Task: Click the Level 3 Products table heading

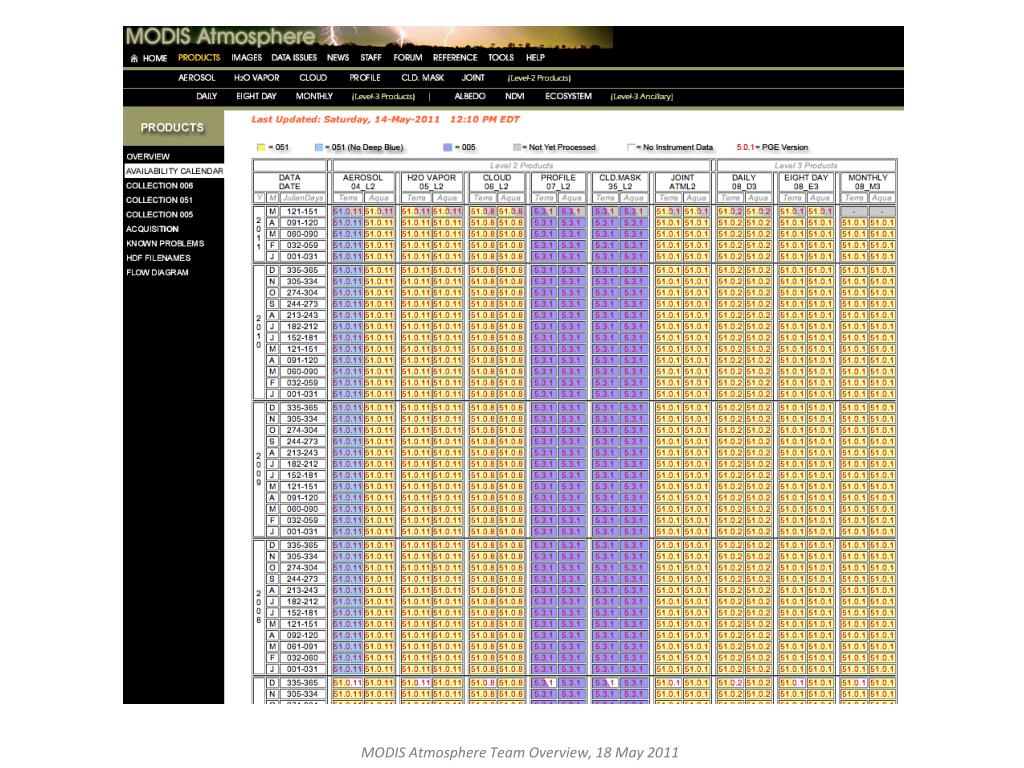Action: pos(806,165)
